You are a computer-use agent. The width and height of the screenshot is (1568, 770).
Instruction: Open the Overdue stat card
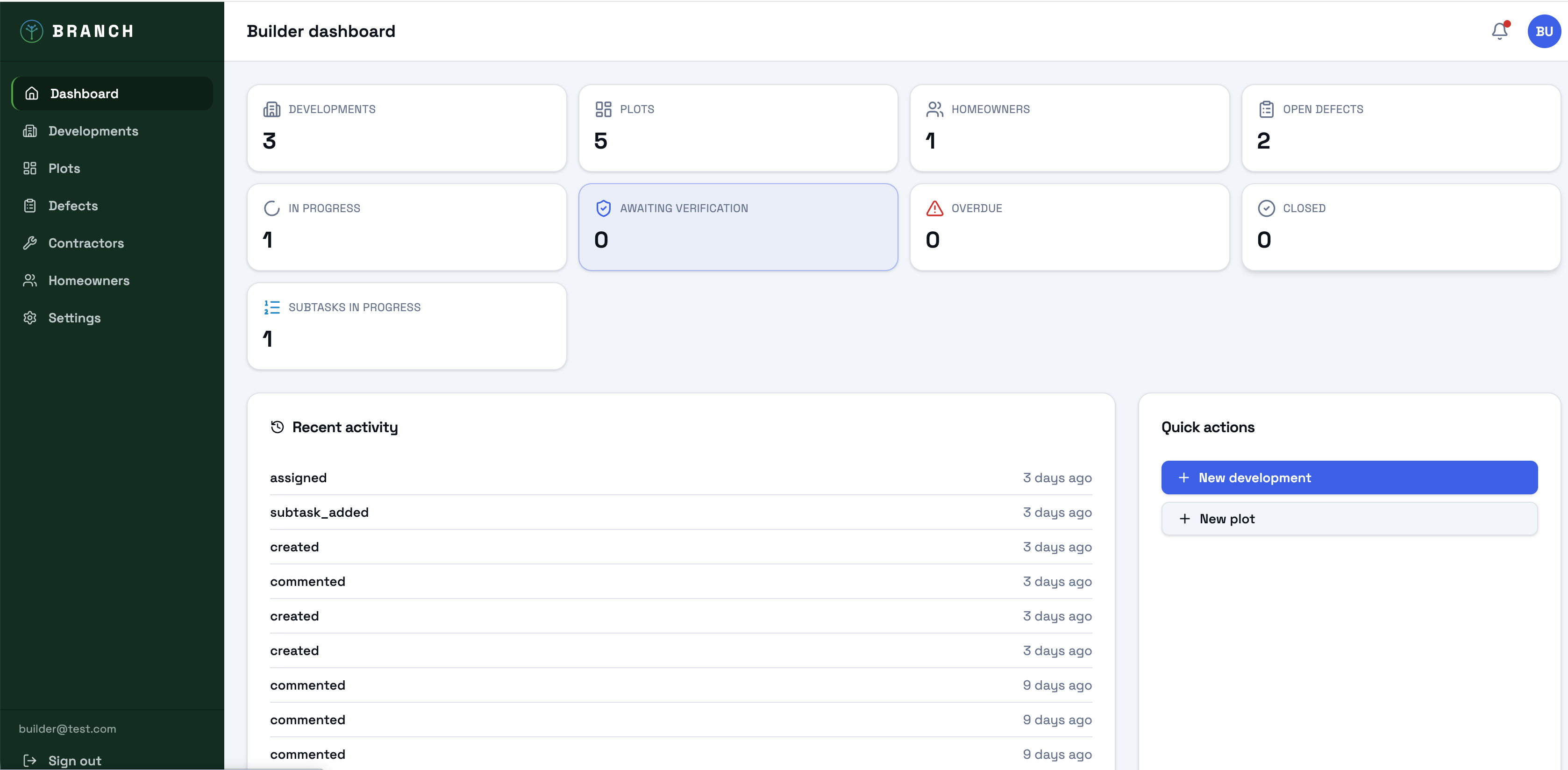(1069, 227)
